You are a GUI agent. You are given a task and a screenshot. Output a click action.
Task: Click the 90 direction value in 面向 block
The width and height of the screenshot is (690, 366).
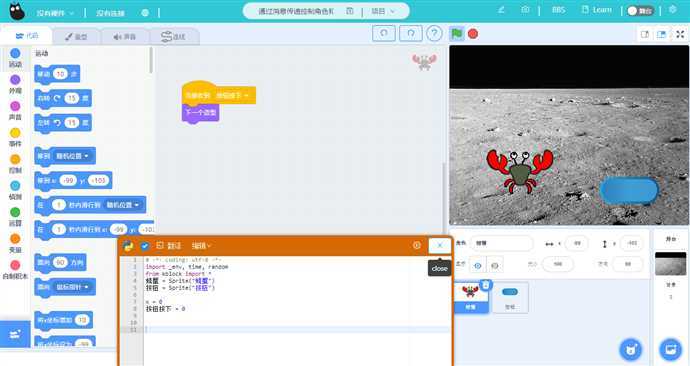tap(60, 262)
